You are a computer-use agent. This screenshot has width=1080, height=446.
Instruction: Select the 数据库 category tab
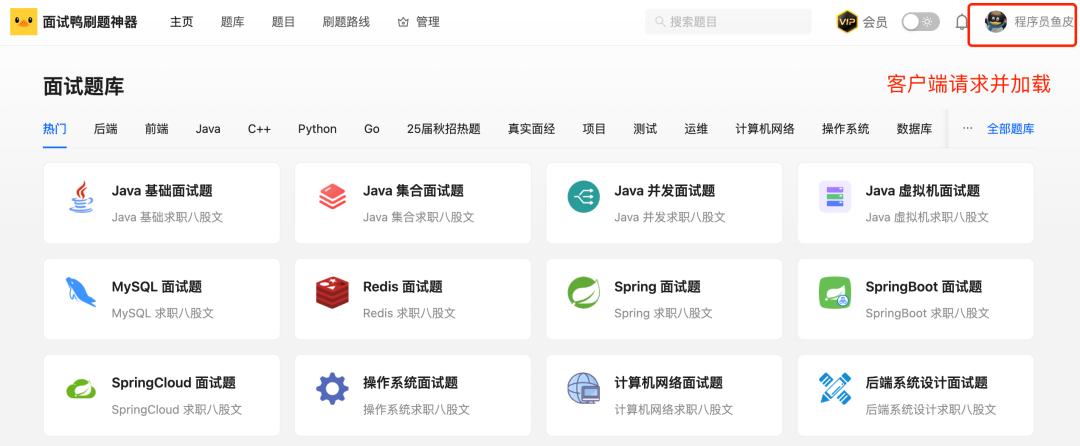coord(915,129)
